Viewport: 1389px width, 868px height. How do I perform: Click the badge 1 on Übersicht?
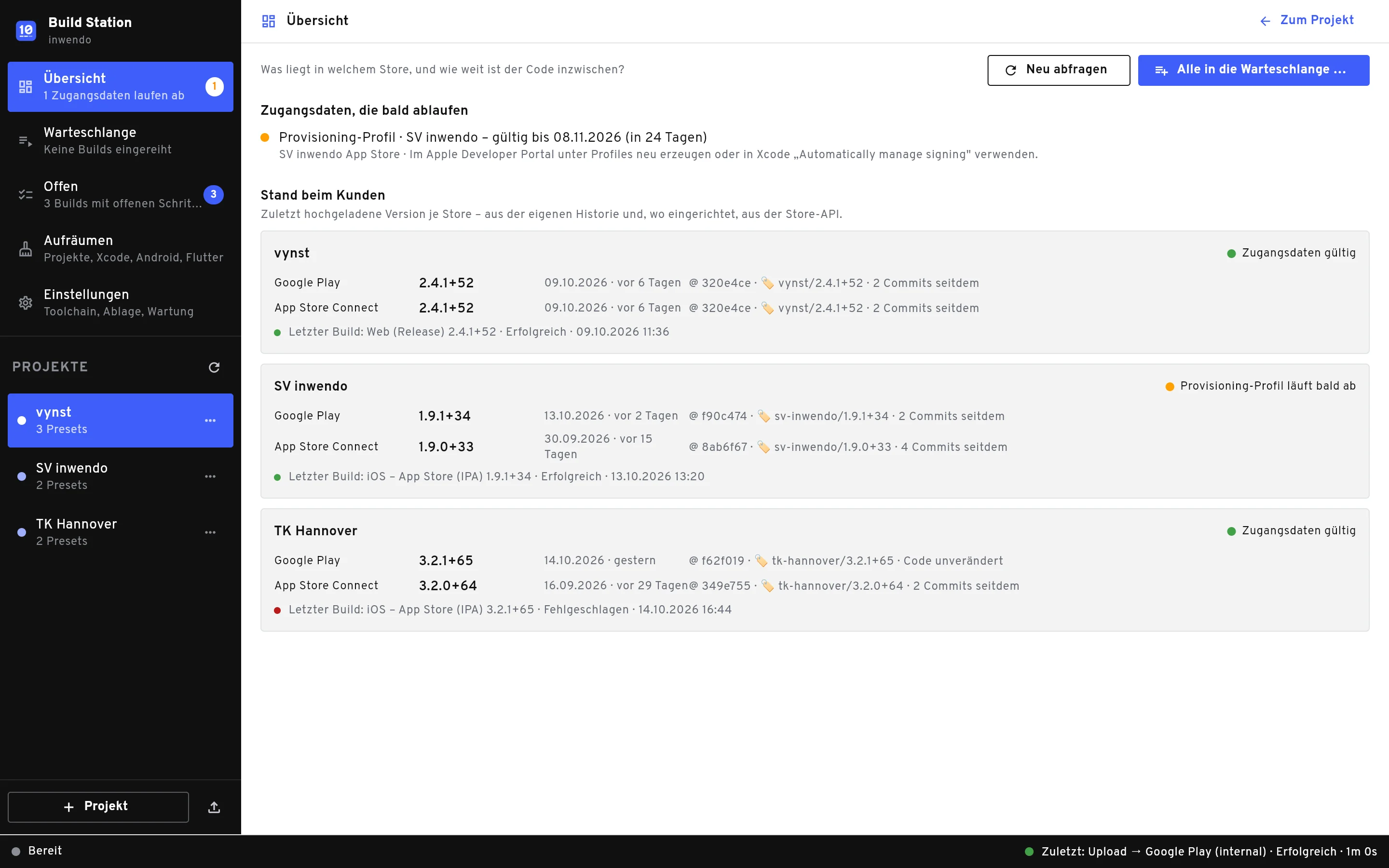point(215,87)
